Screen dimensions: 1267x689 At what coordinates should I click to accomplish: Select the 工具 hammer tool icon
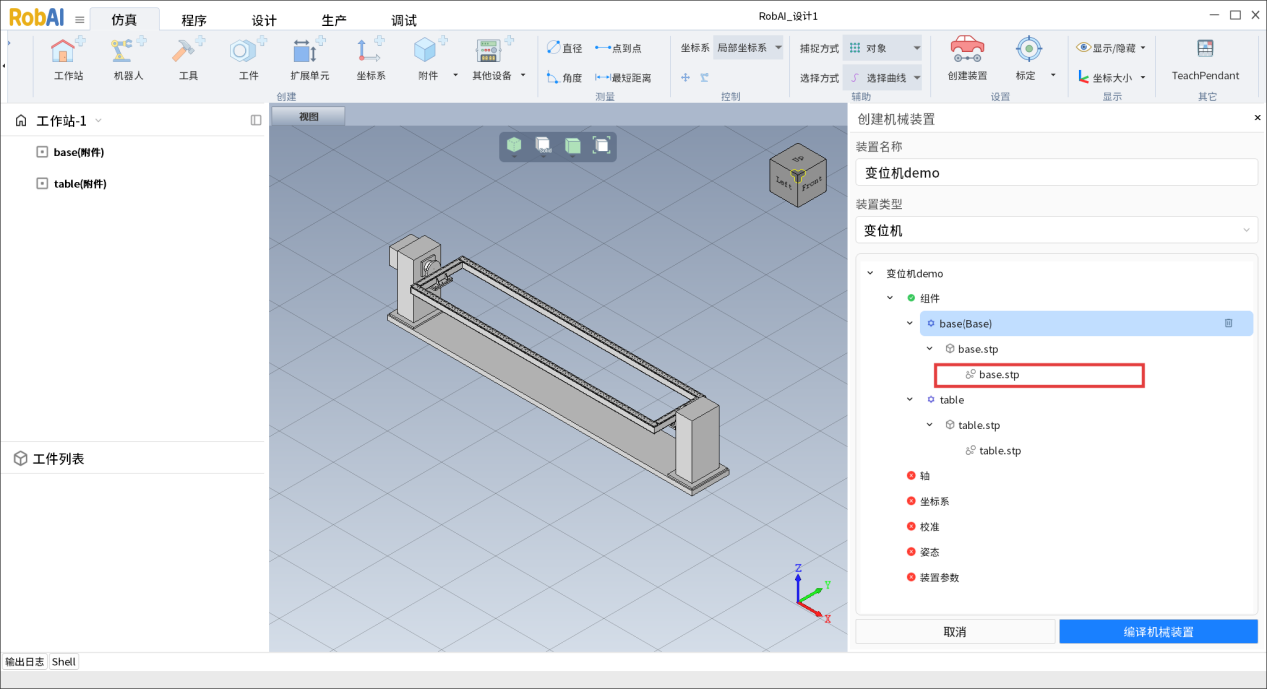[187, 52]
